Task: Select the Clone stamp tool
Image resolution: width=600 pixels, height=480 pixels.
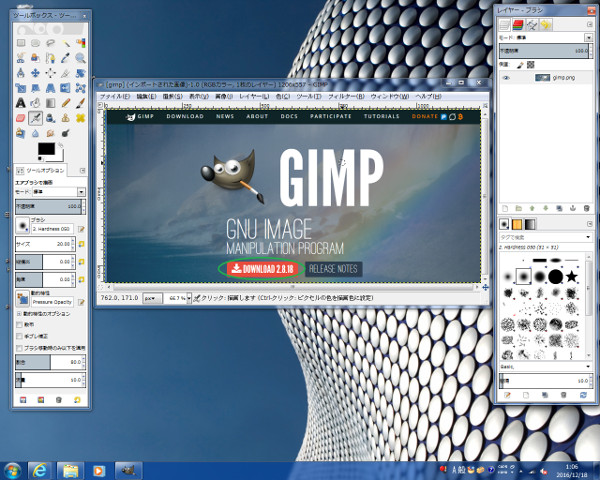Action: pyautogui.click(x=65, y=118)
